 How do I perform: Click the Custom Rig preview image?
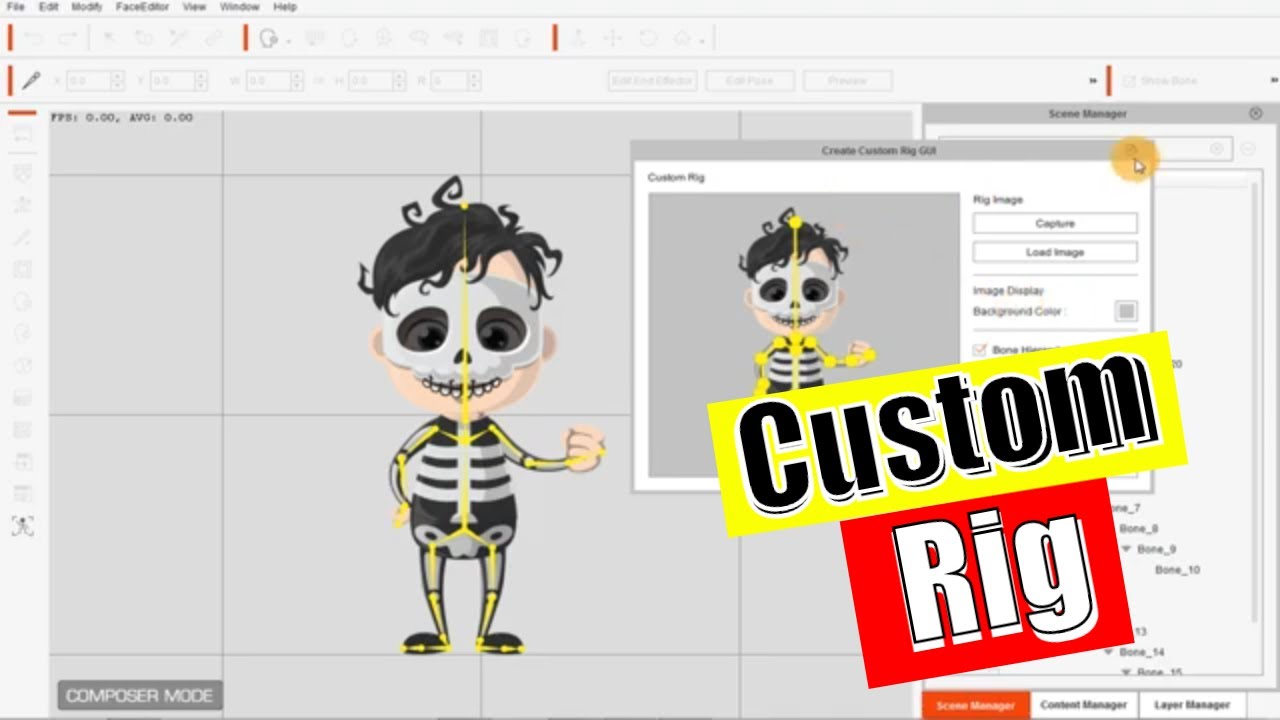tap(803, 334)
